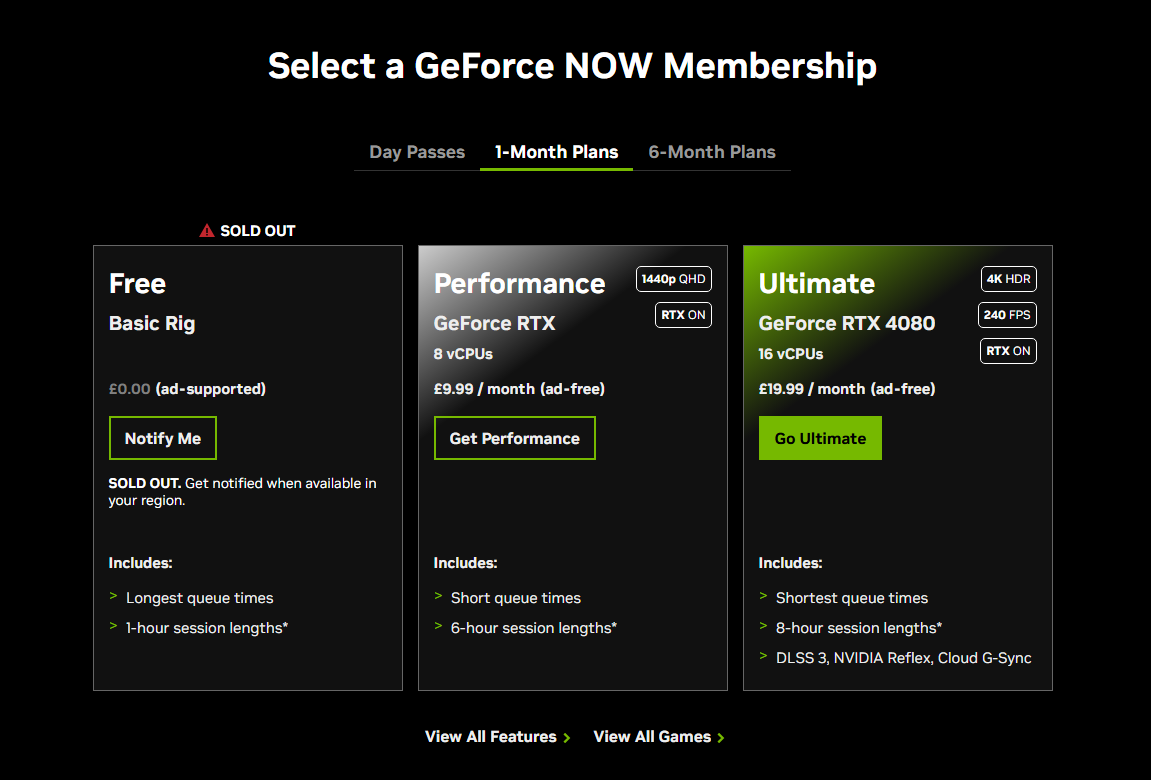The width and height of the screenshot is (1151, 780).
Task: Click the red SOLD OUT warning icon
Action: pos(207,231)
